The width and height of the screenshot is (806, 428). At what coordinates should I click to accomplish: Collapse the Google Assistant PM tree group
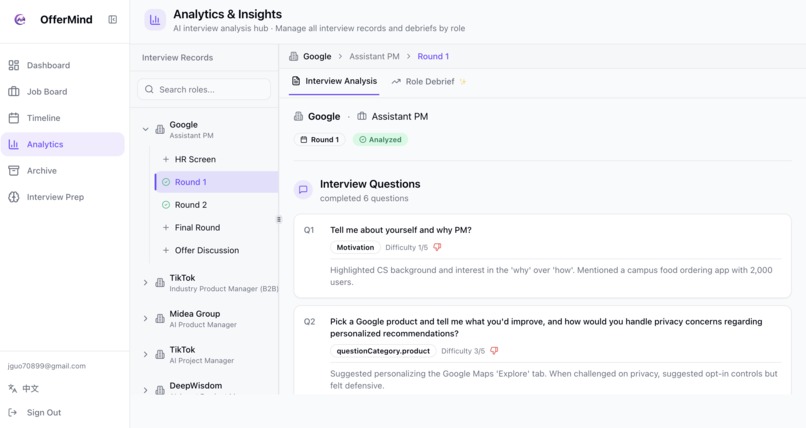[145, 129]
